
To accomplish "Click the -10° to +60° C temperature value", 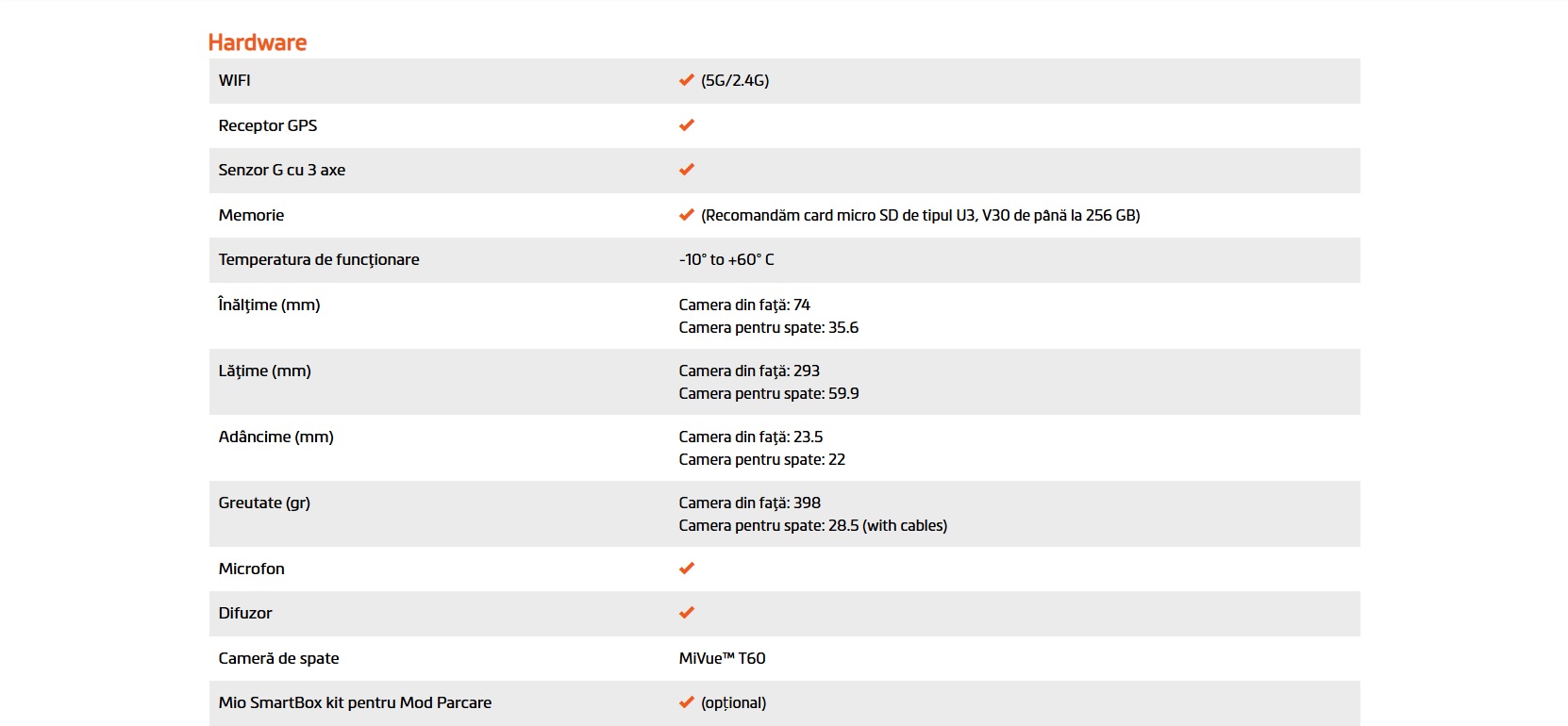I will tap(726, 259).
